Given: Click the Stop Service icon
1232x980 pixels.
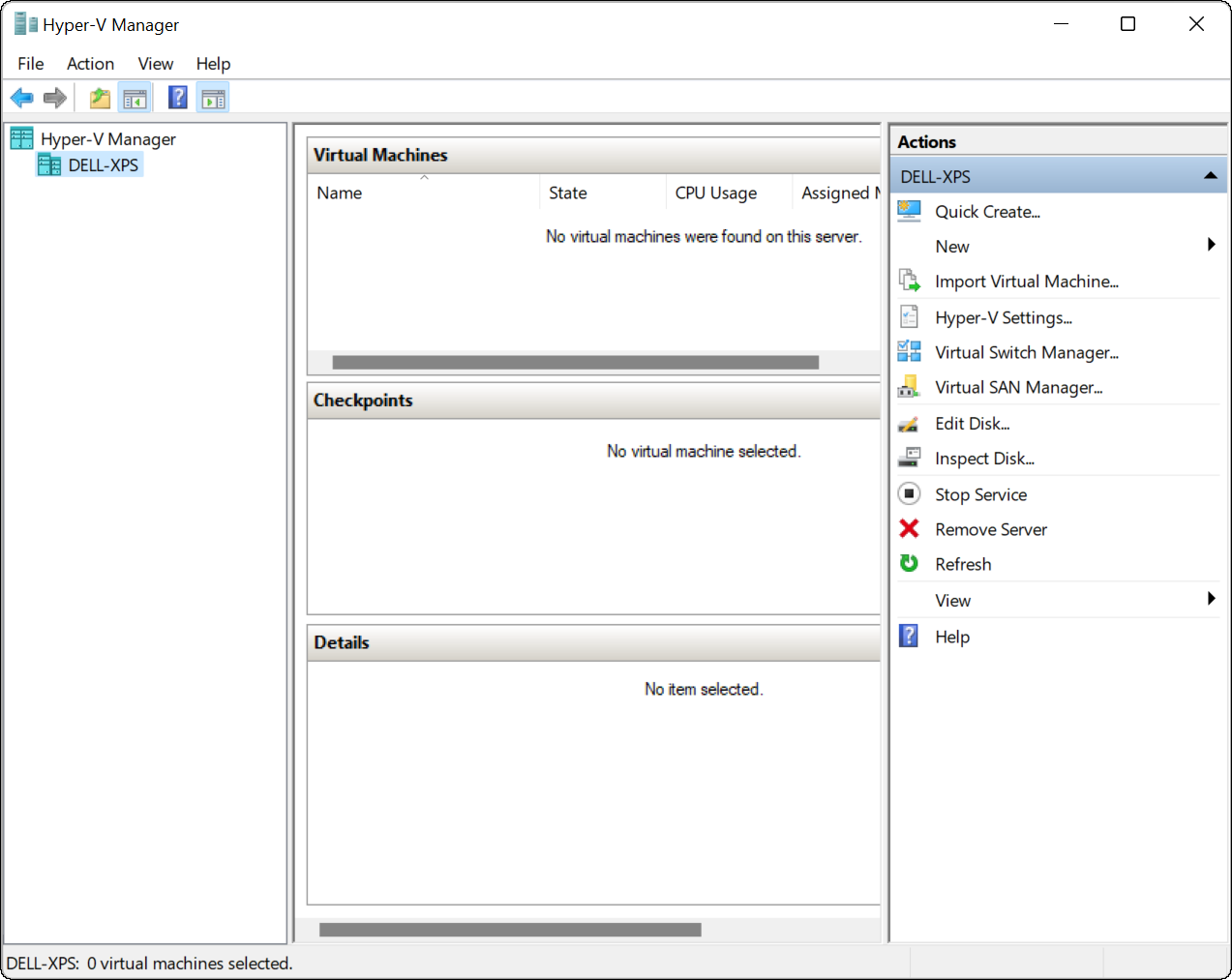Looking at the screenshot, I should pyautogui.click(x=909, y=493).
